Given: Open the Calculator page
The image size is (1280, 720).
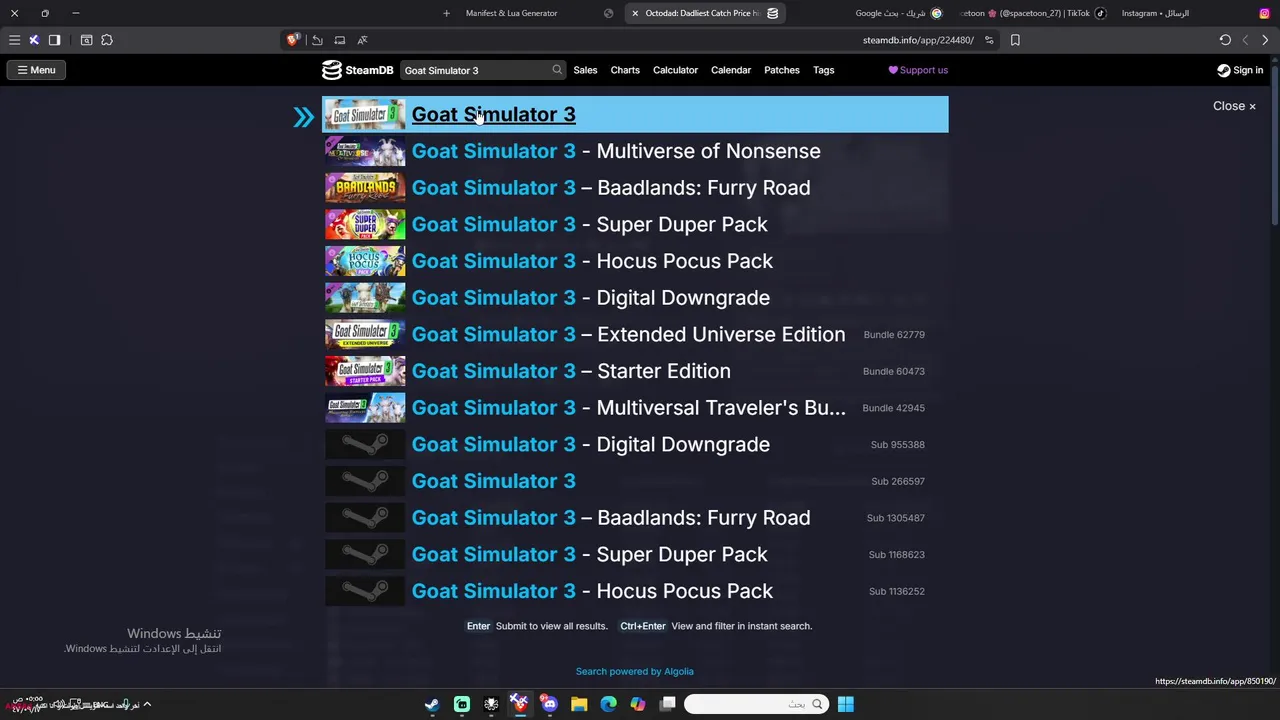Looking at the screenshot, I should click(x=675, y=70).
